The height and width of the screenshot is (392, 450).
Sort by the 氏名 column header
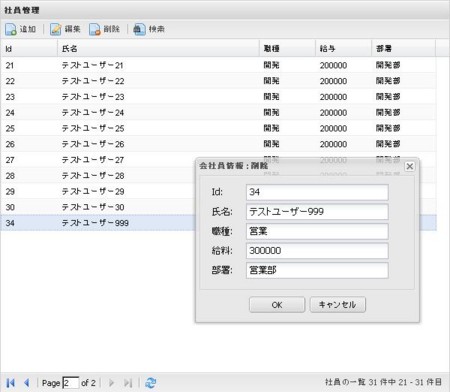(158, 49)
